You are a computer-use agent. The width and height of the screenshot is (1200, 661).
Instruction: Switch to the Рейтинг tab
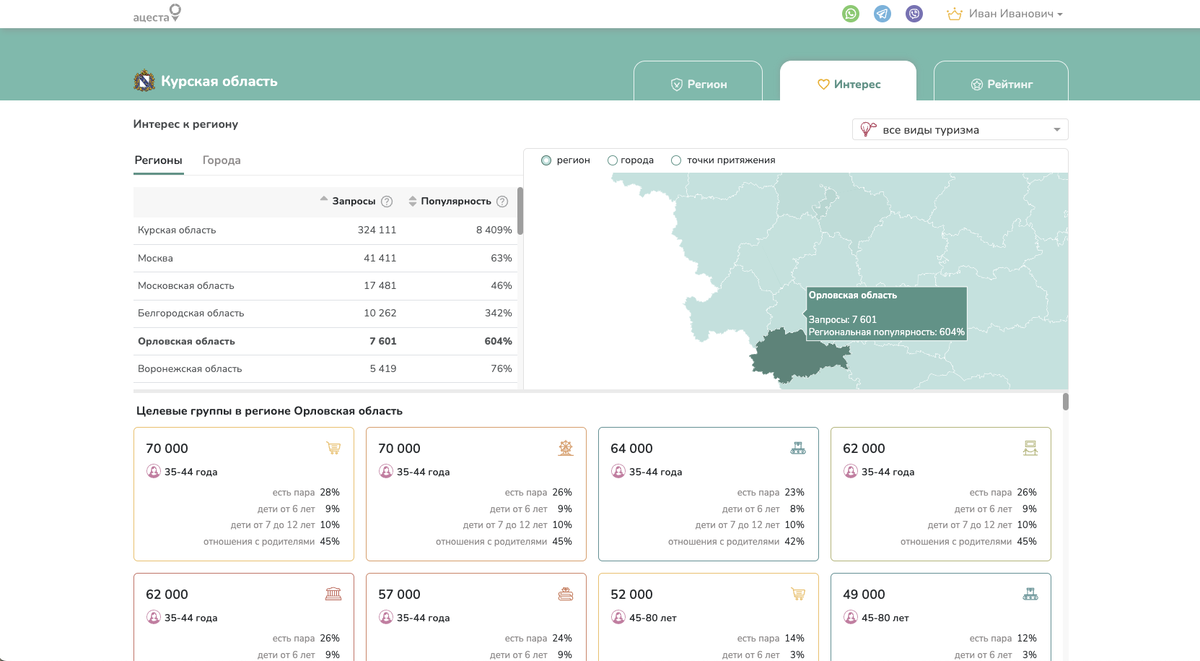(1000, 83)
